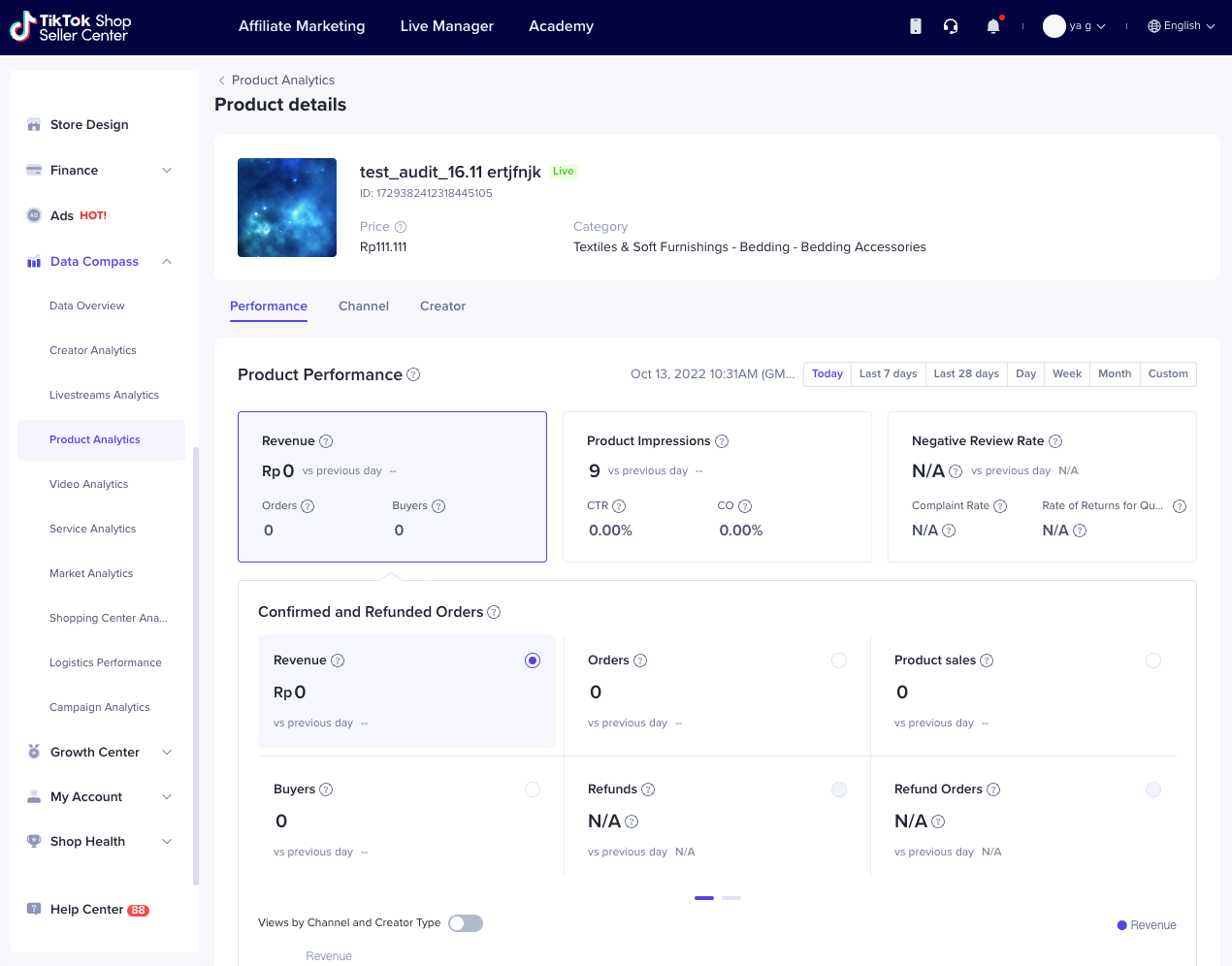
Task: Click the mobile phone app icon
Action: click(915, 26)
